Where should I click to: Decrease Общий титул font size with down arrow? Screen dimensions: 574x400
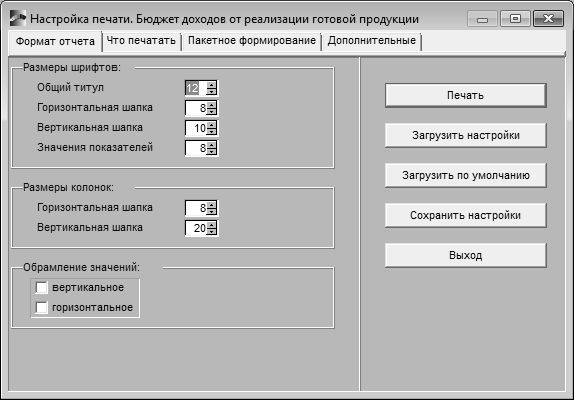(212, 91)
